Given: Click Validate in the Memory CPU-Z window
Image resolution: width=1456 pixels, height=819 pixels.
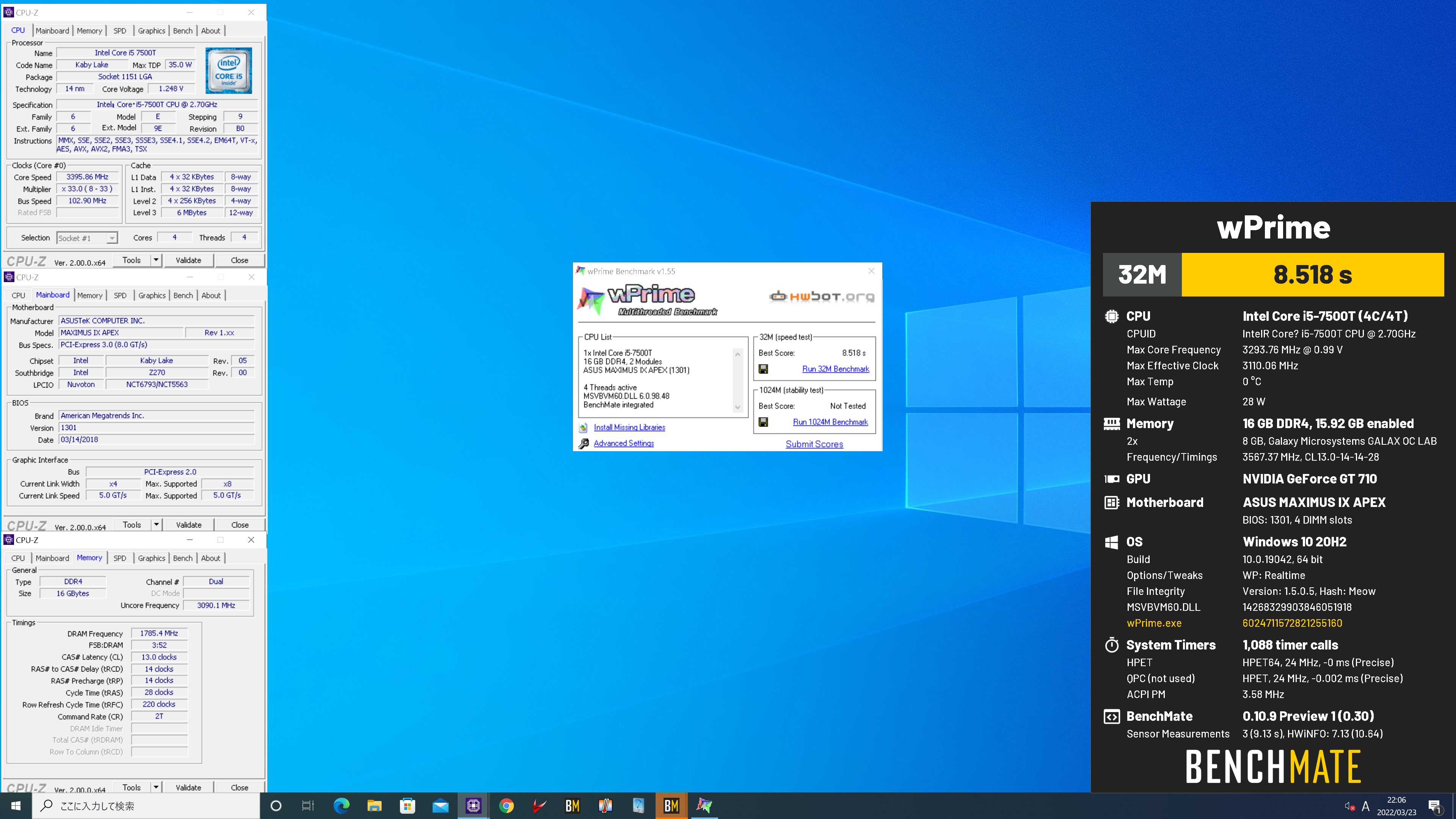Looking at the screenshot, I should pos(188,788).
